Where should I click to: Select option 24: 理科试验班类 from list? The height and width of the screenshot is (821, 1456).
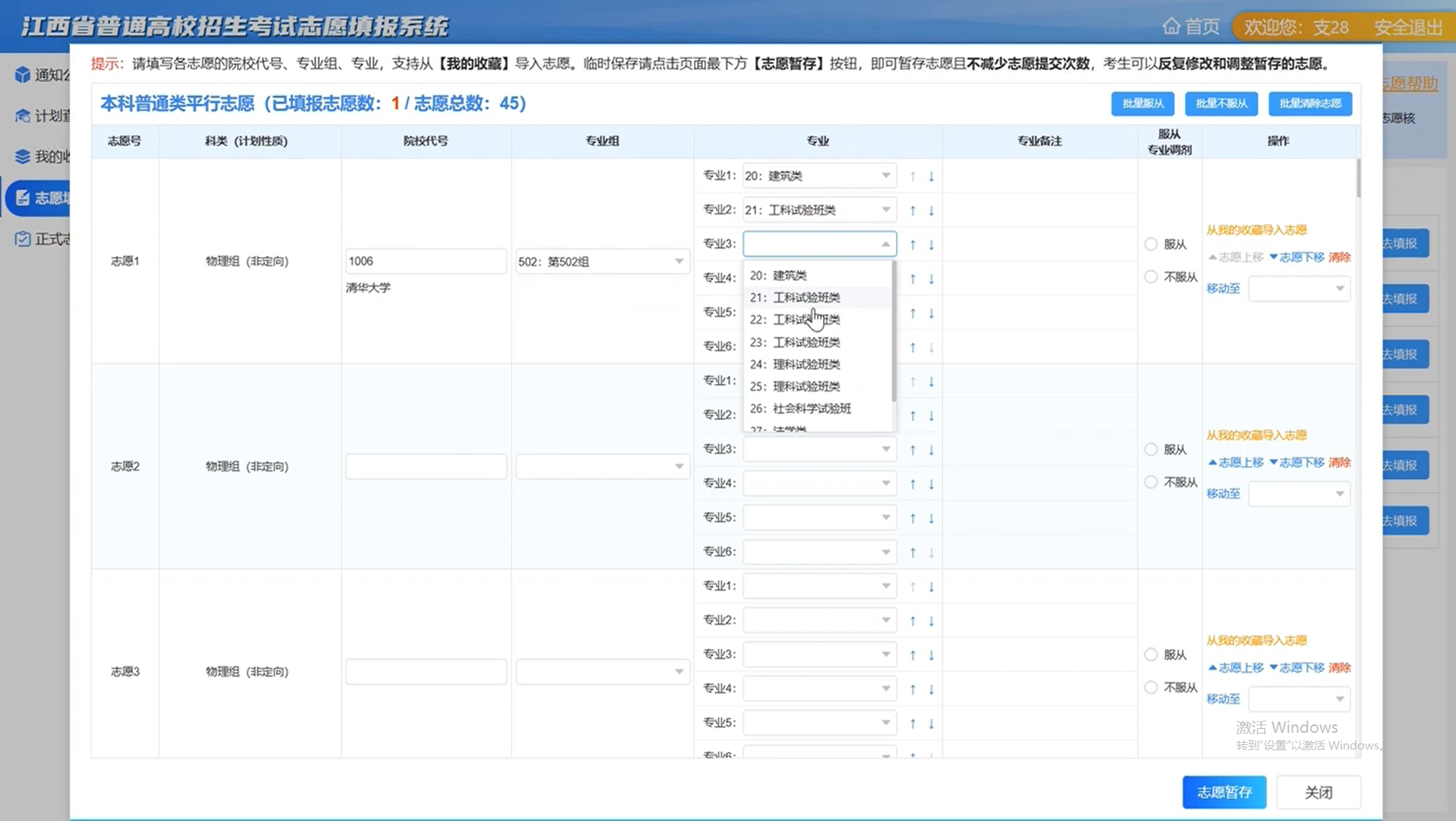806,364
